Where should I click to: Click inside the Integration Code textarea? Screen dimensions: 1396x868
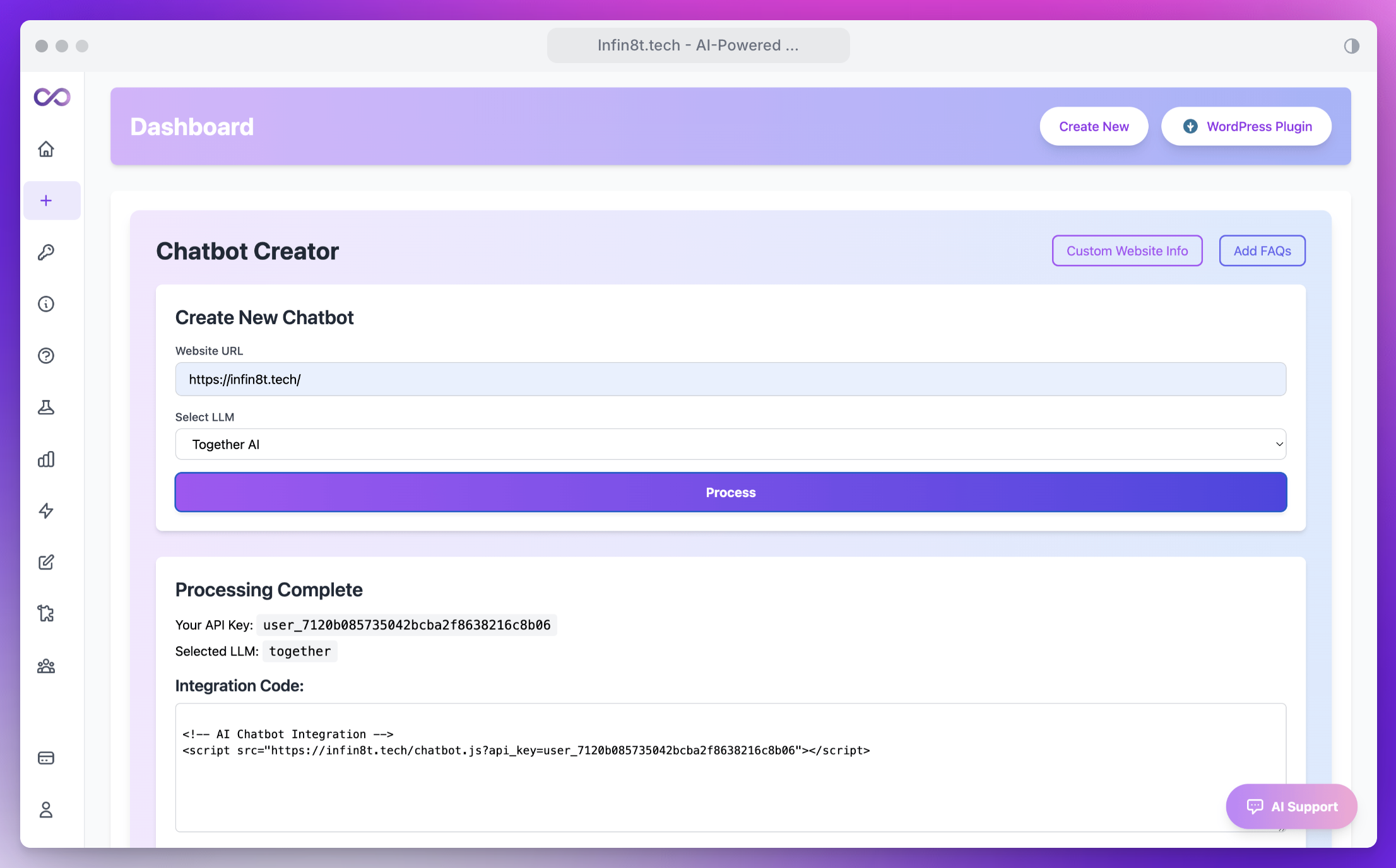tap(731, 768)
